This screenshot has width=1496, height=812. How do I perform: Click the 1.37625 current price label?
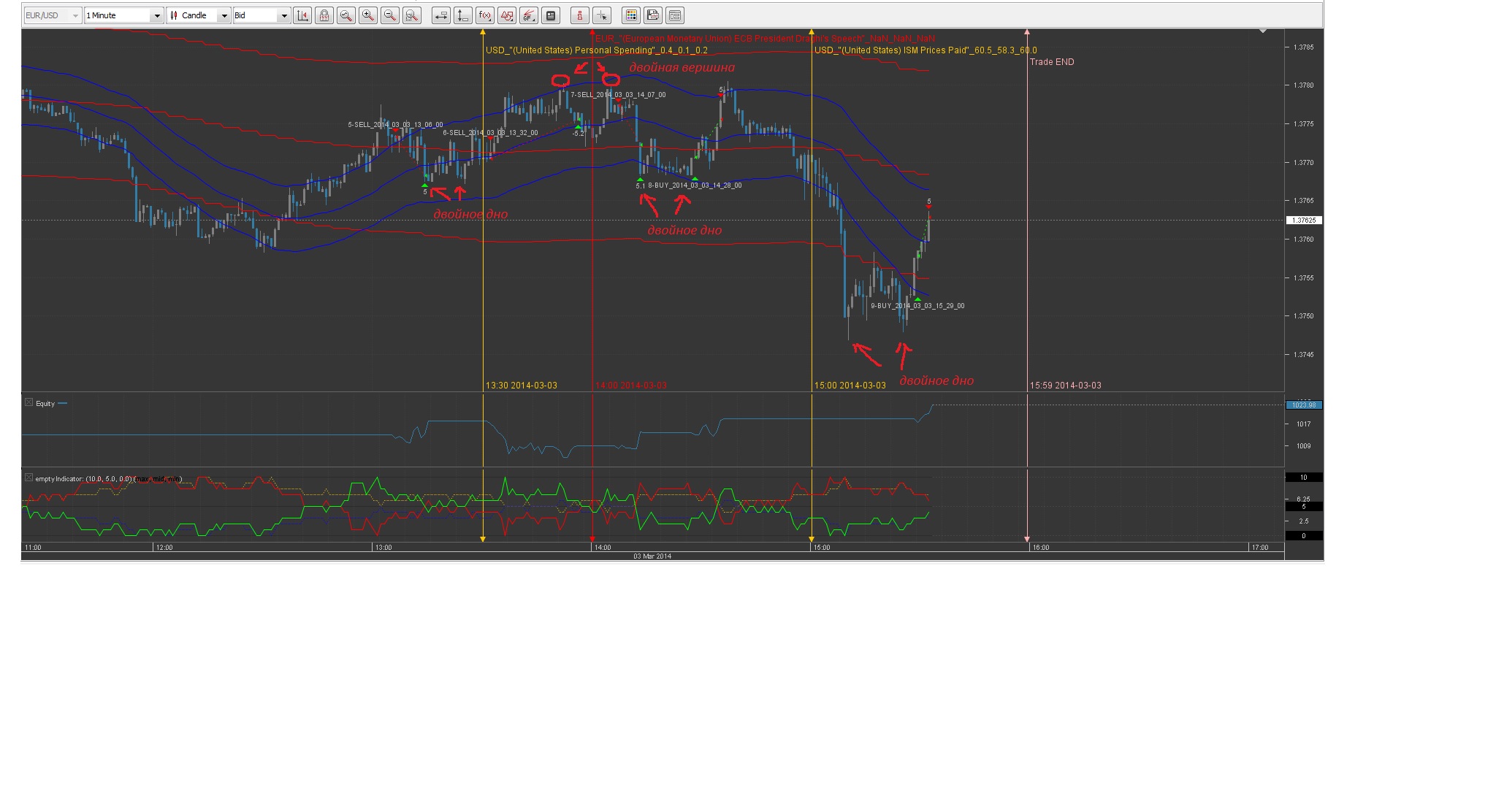coord(1304,220)
